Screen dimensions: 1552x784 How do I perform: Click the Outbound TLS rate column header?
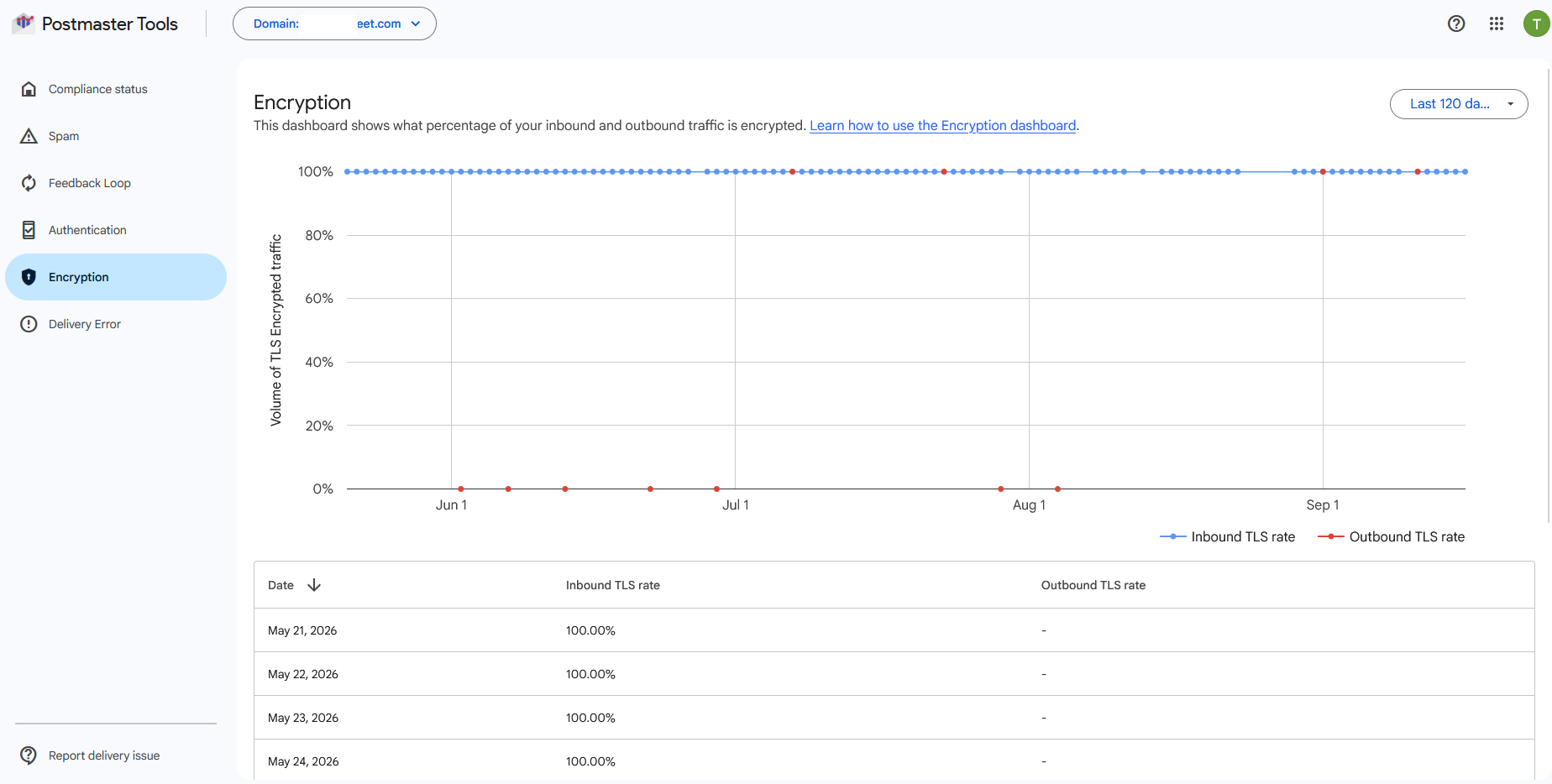1093,585
